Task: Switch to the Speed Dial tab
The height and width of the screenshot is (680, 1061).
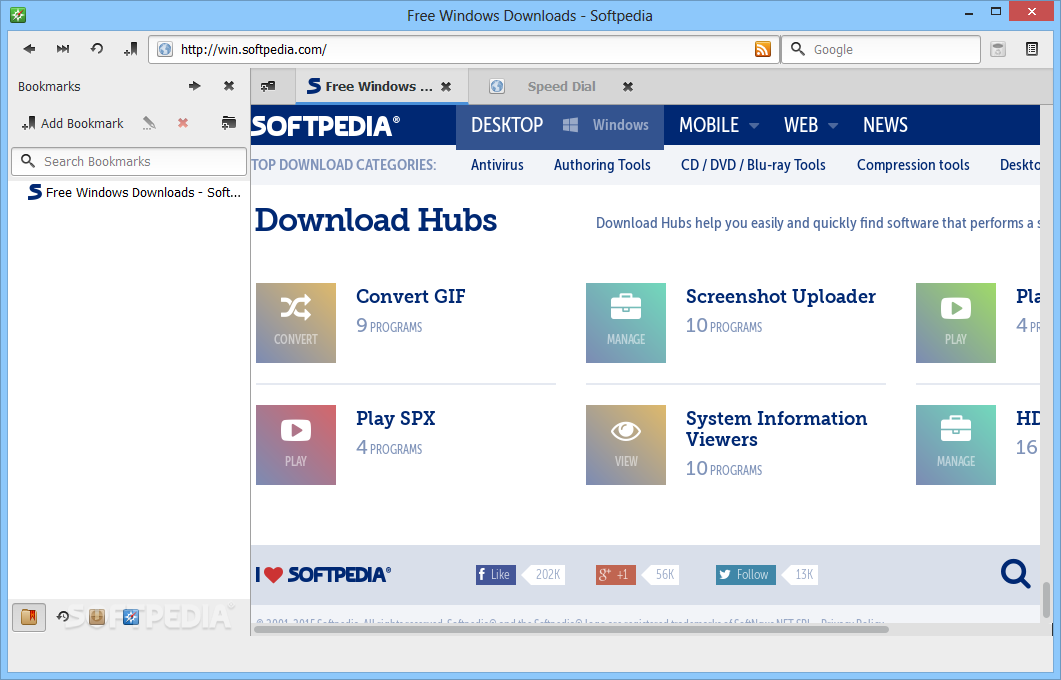Action: tap(562, 87)
